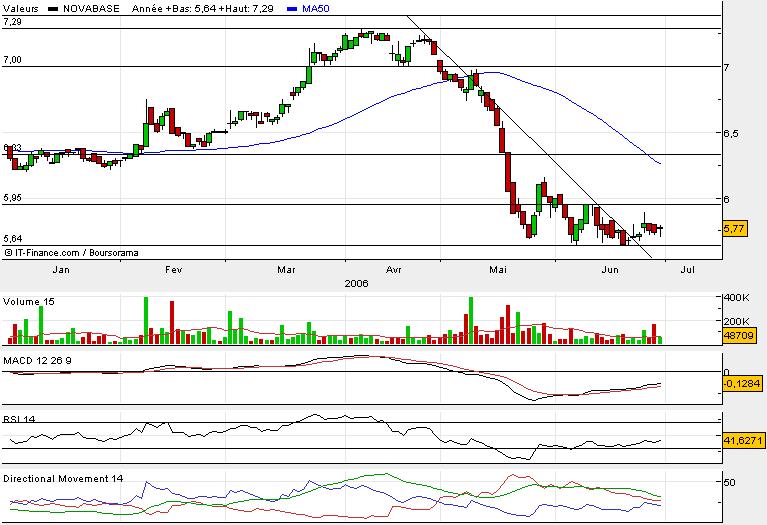Click the 200K volume scale label
Image resolution: width=767 pixels, height=525 pixels.
pyautogui.click(x=737, y=321)
